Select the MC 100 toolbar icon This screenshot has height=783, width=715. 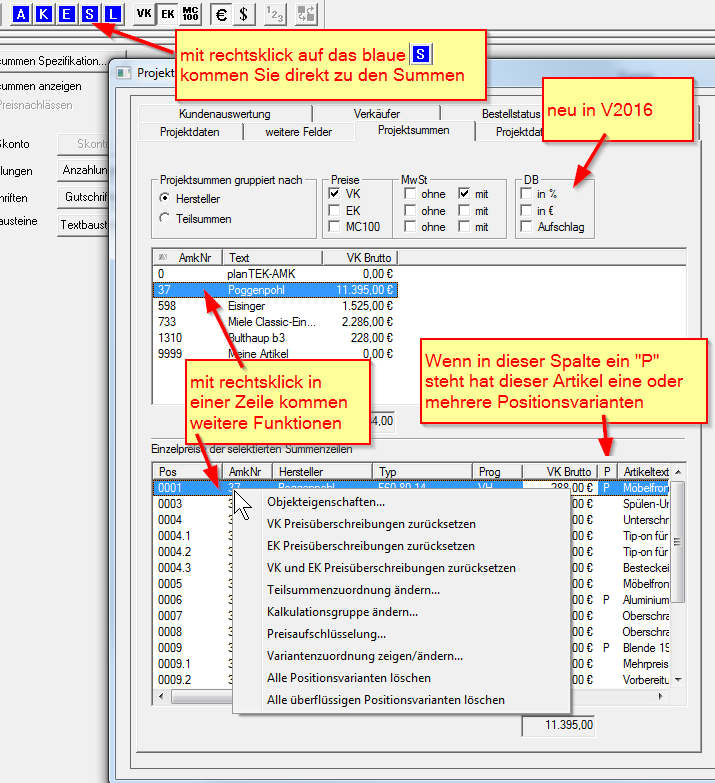point(191,14)
